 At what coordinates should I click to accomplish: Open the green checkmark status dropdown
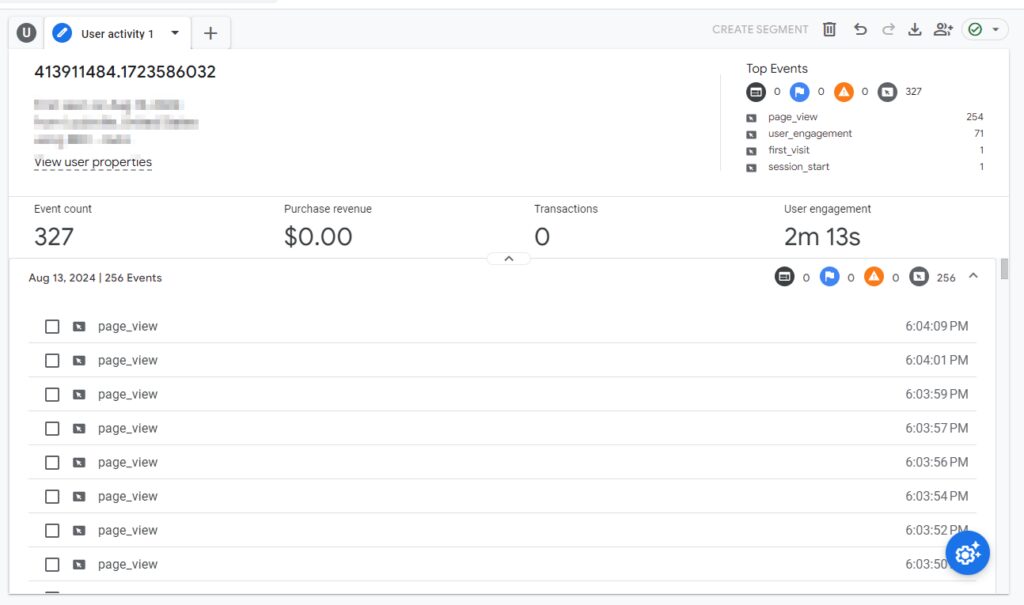coord(984,29)
